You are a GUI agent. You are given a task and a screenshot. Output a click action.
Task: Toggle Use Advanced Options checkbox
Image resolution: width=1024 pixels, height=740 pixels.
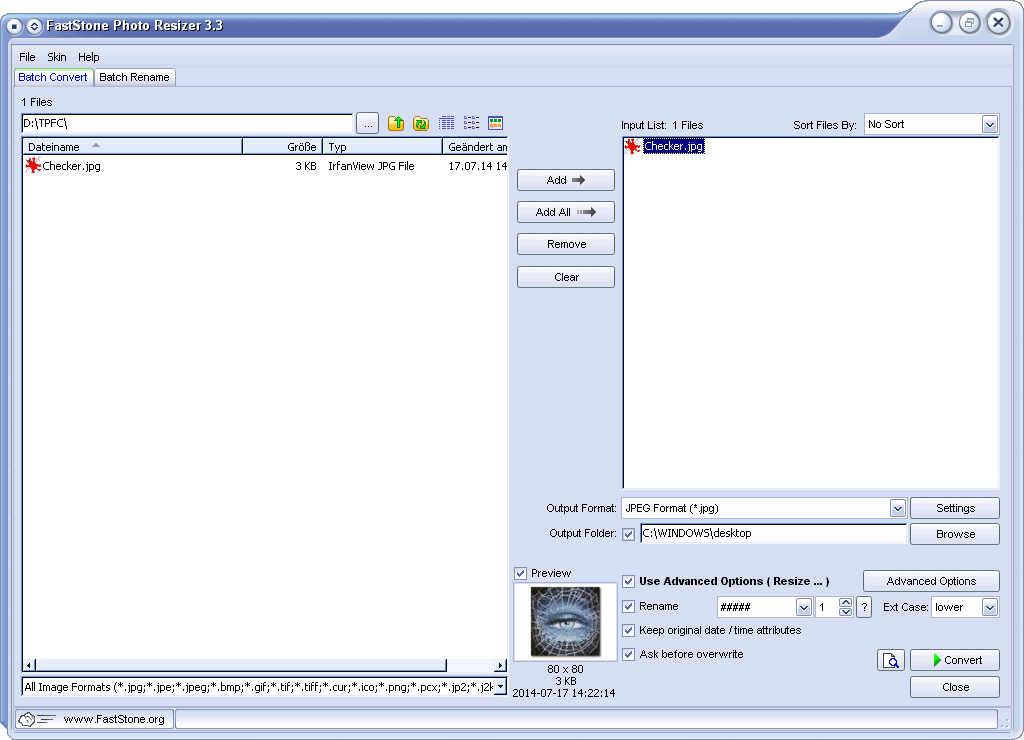coord(628,581)
